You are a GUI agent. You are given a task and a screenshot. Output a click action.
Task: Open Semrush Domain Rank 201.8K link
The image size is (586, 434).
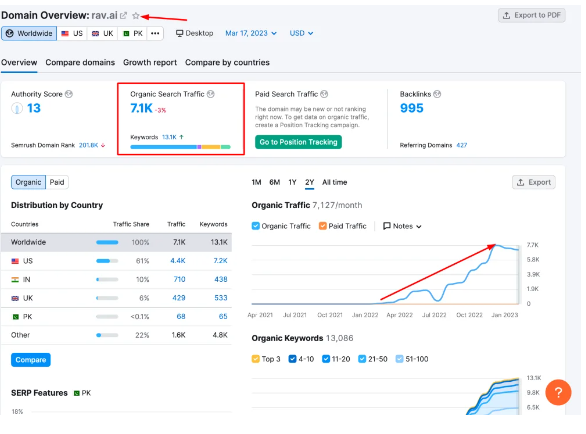(89, 145)
